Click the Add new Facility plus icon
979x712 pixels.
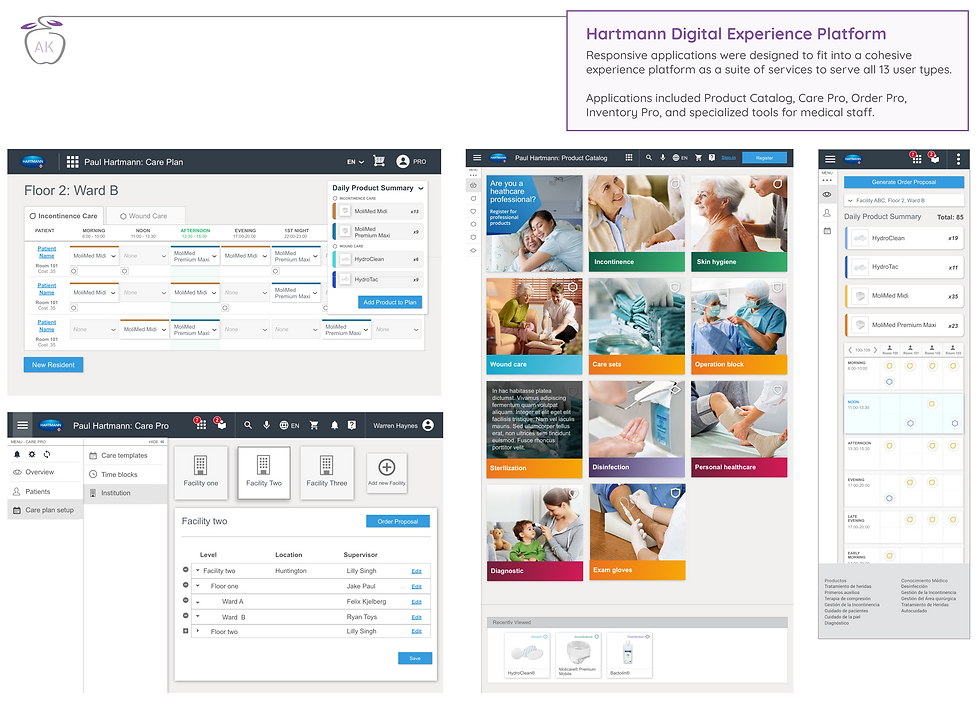pyautogui.click(x=386, y=467)
